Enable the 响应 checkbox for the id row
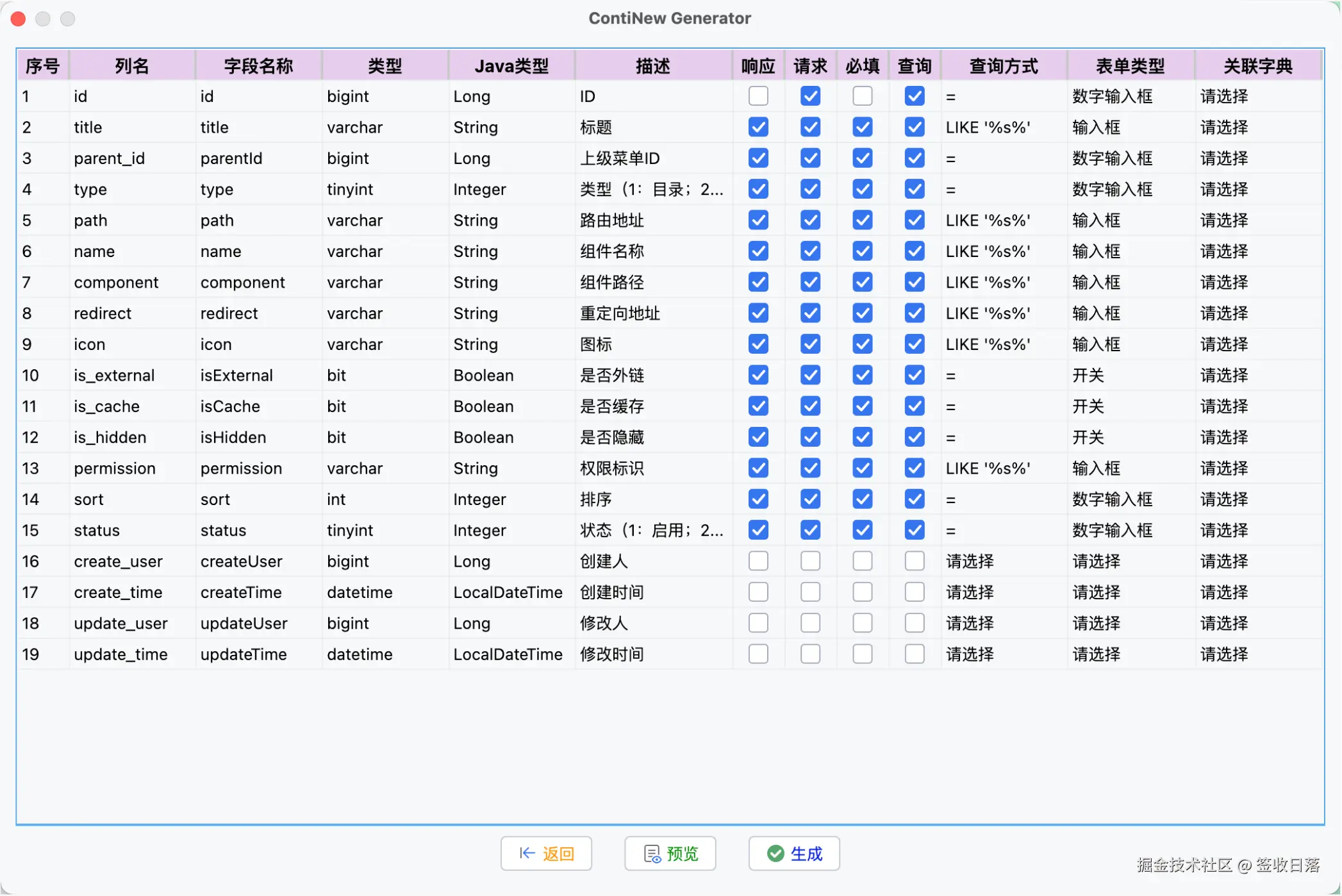 [x=758, y=96]
